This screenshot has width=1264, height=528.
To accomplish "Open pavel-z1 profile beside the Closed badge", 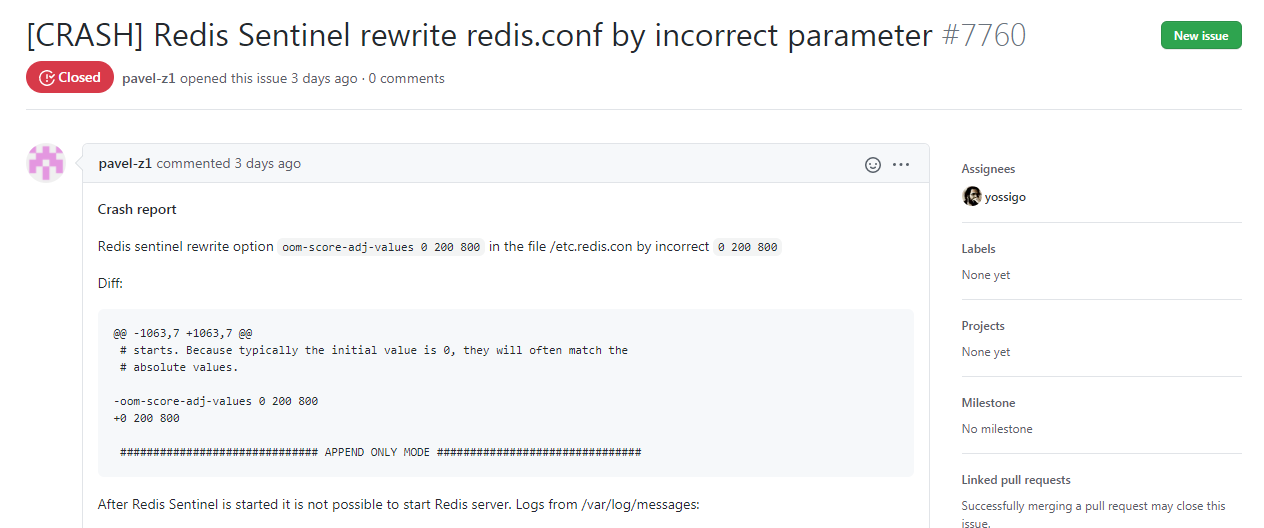I will pyautogui.click(x=149, y=78).
